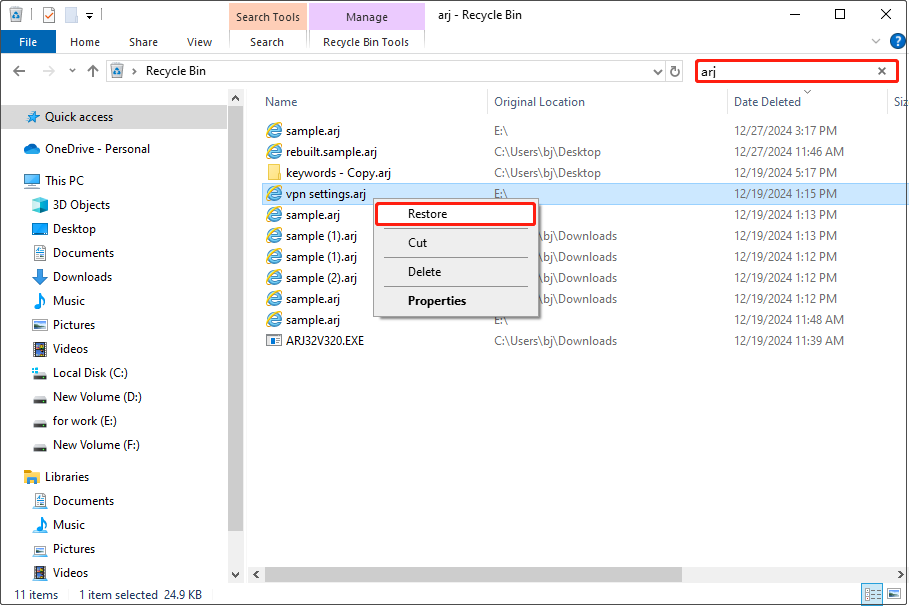The height and width of the screenshot is (607, 909).
Task: Open New Volume (D:) drive
Action: pos(97,397)
